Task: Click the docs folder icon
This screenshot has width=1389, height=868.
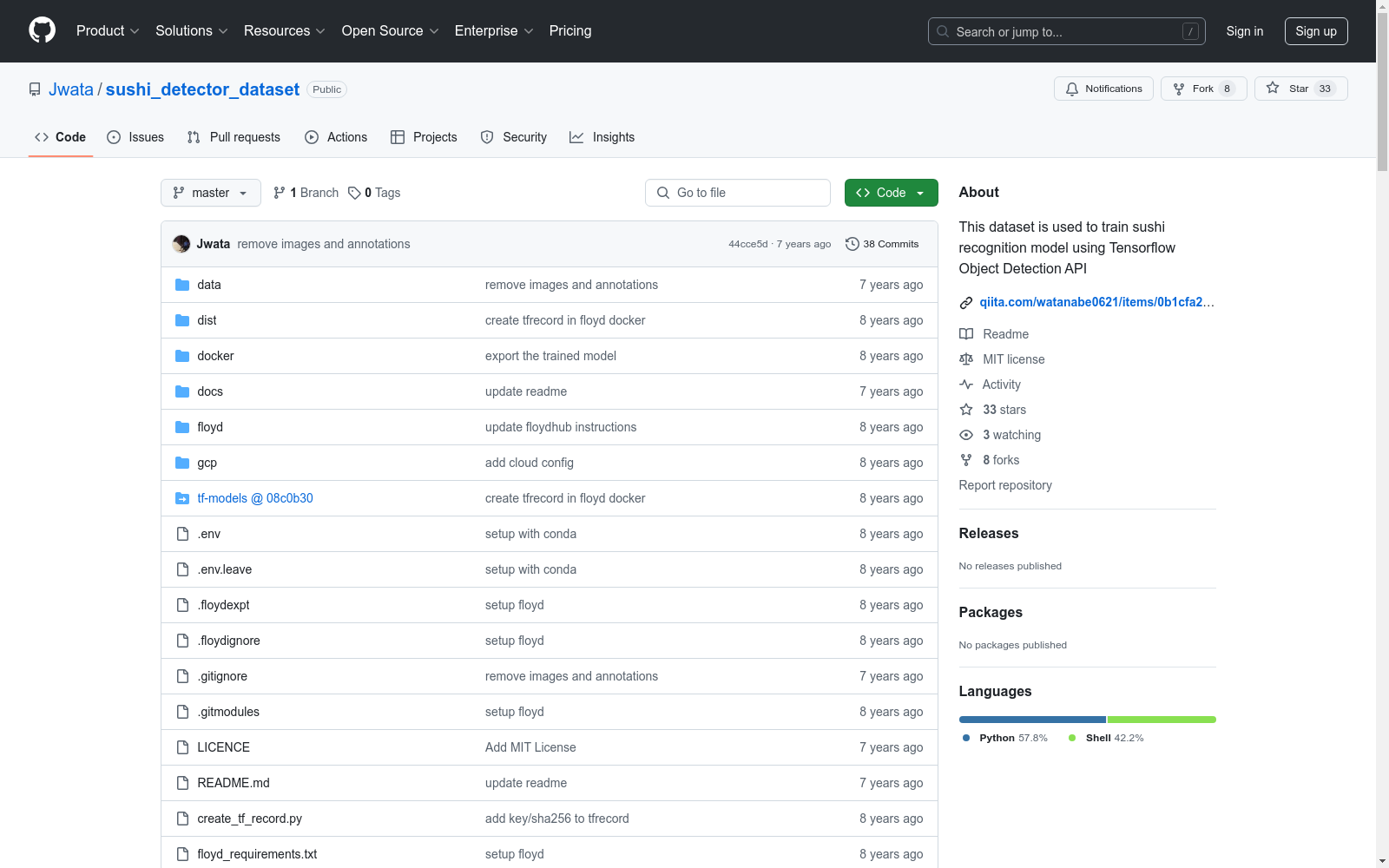Action: [182, 391]
